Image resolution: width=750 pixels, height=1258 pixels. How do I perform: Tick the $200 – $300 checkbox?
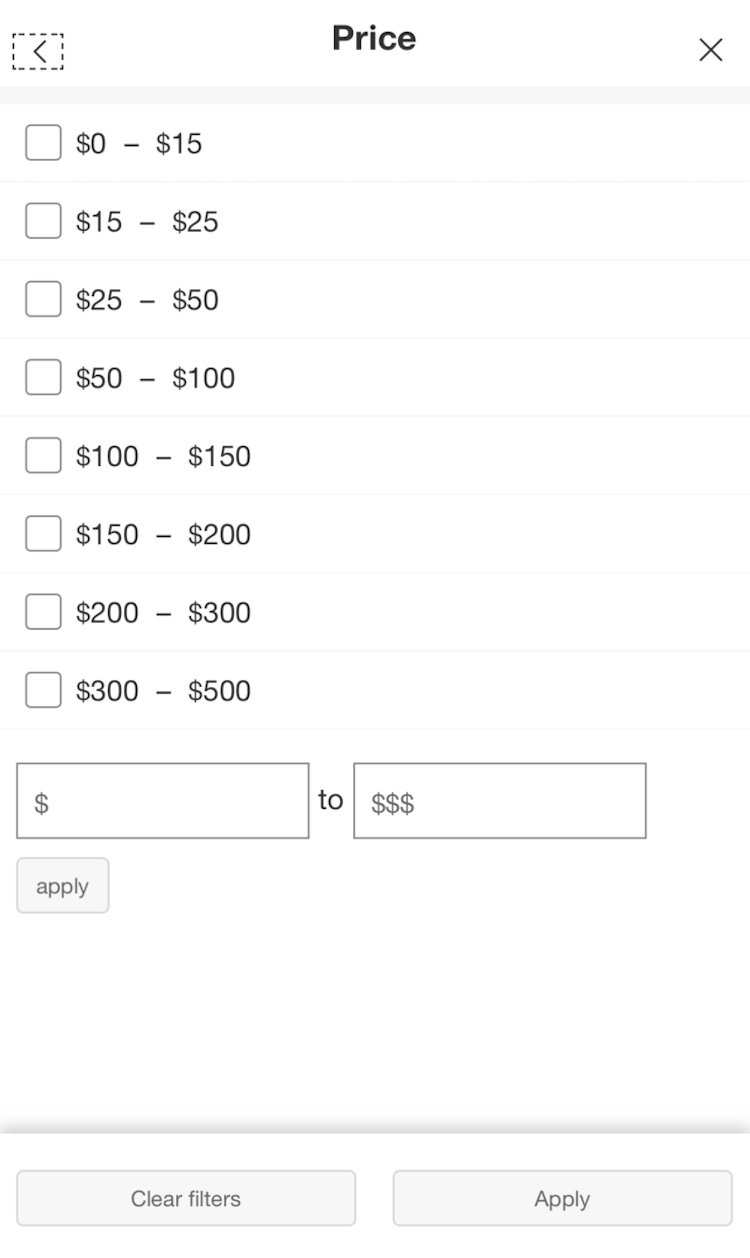pos(43,612)
